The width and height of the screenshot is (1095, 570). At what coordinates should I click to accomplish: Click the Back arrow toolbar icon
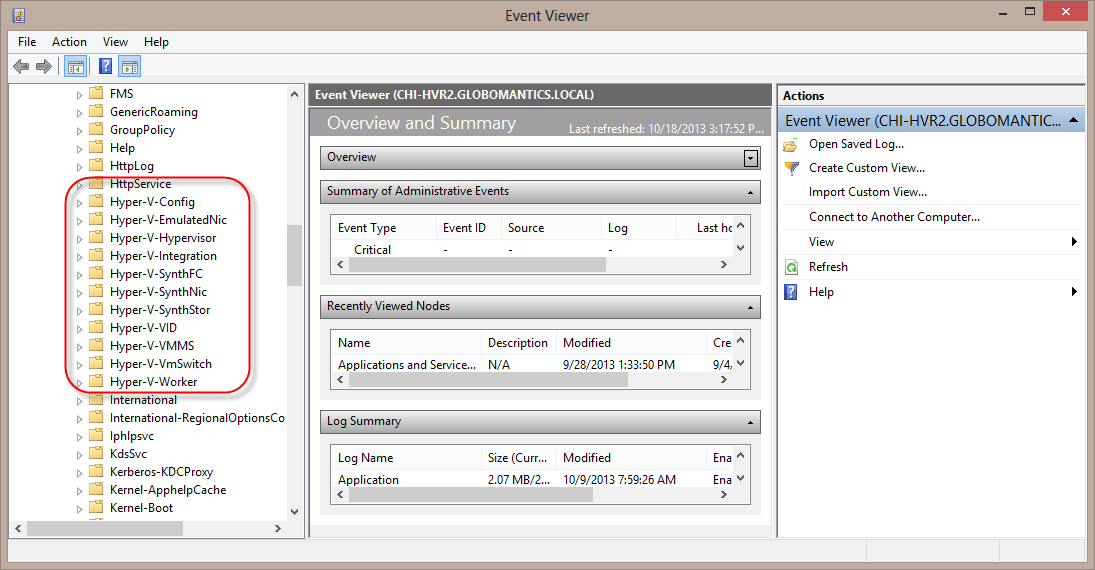[21, 66]
